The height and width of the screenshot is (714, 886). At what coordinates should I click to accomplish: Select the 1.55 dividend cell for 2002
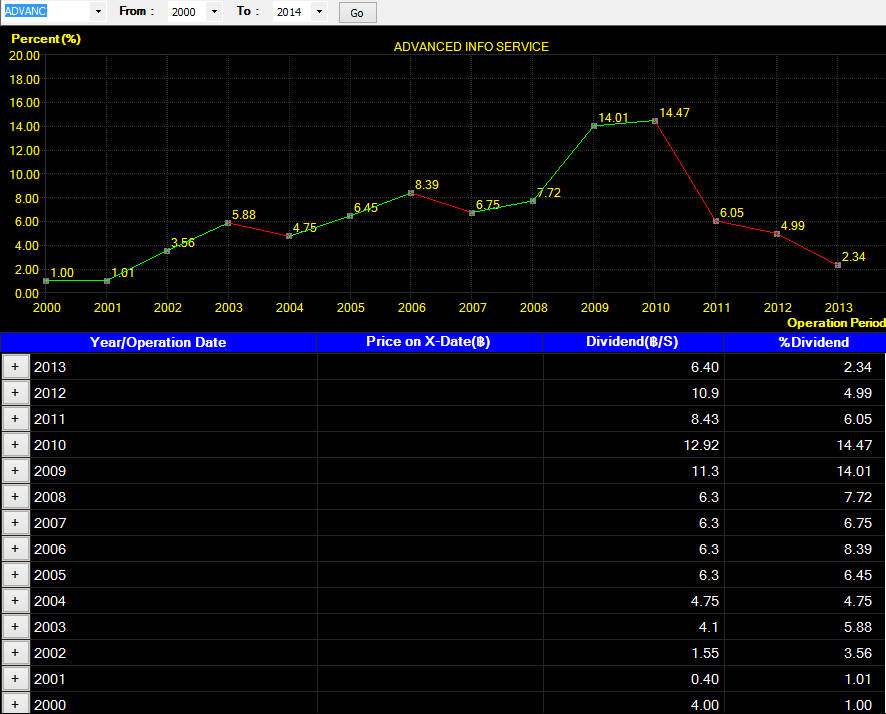(633, 653)
